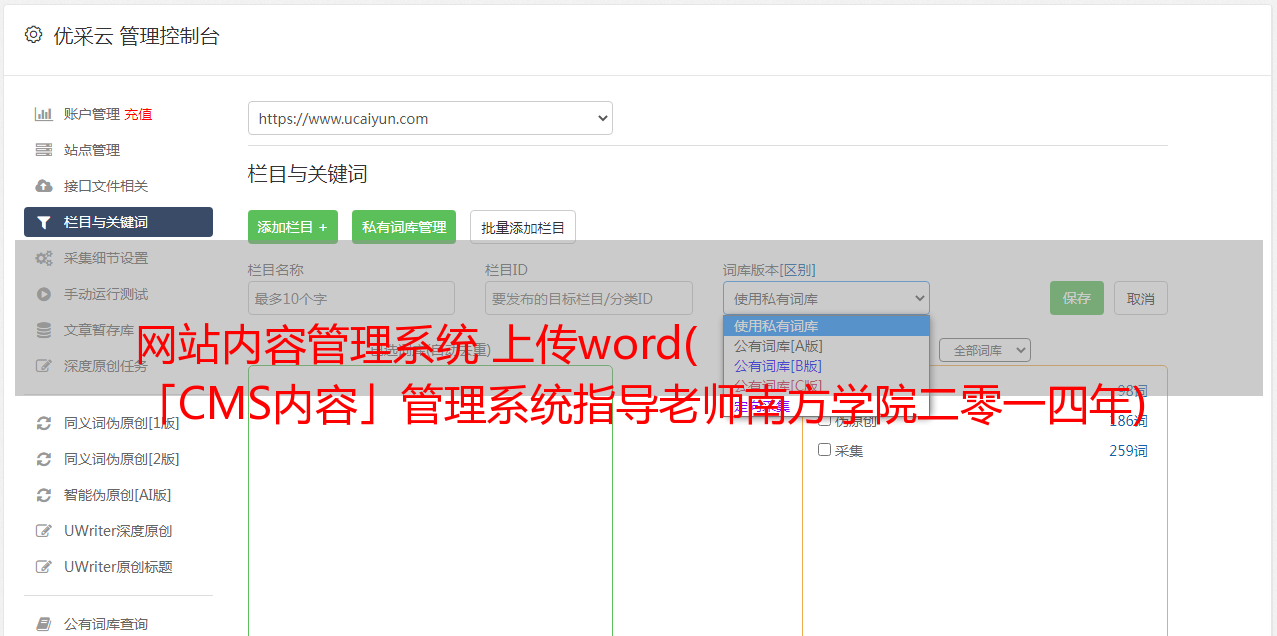The width and height of the screenshot is (1277, 636).
Task: Click the green 保存 button
Action: click(1077, 298)
